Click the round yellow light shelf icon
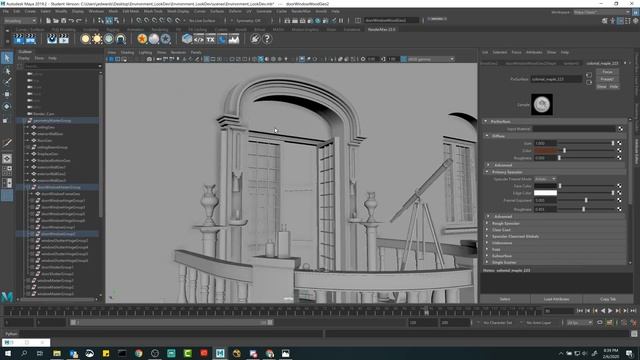The image size is (640, 360). [x=85, y=39]
